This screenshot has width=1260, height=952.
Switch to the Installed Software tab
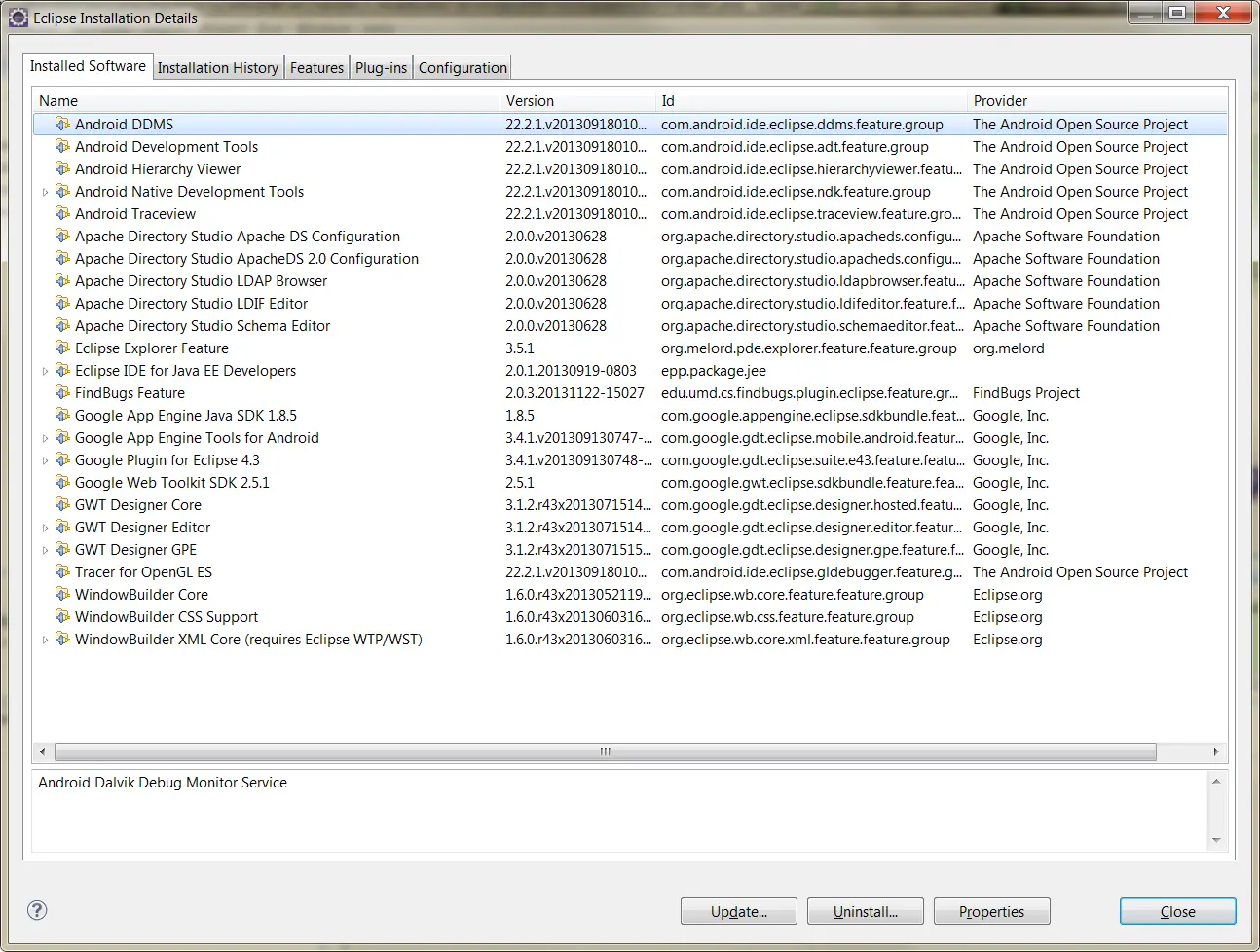[88, 66]
